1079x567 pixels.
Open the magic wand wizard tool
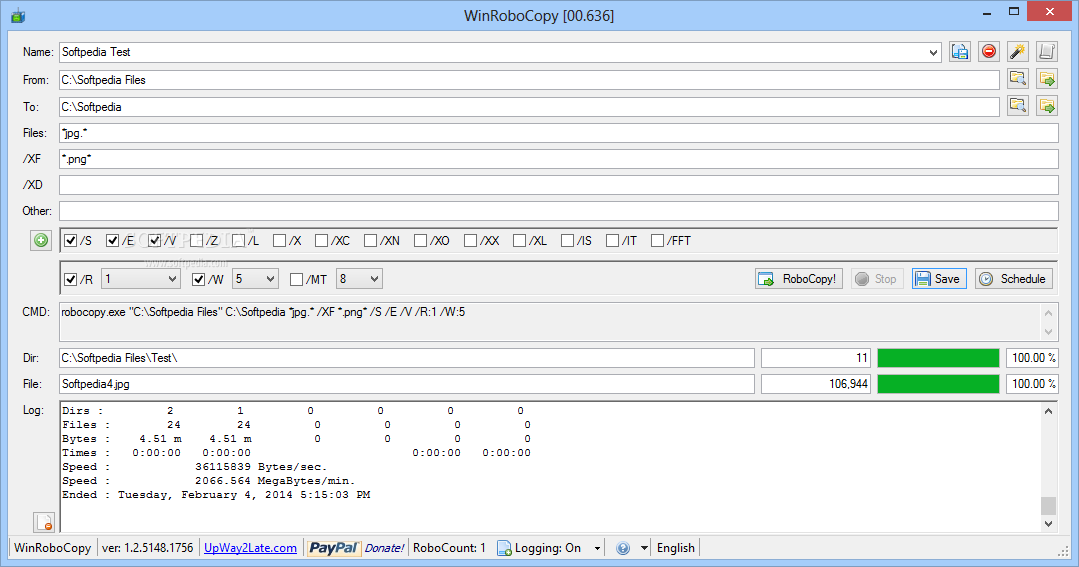click(x=1018, y=52)
